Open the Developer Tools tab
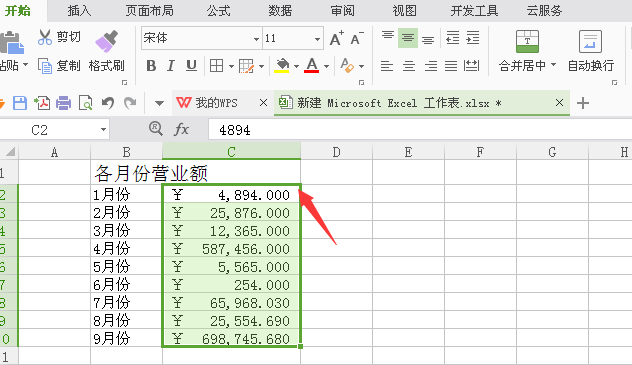The width and height of the screenshot is (632, 365). coord(474,10)
